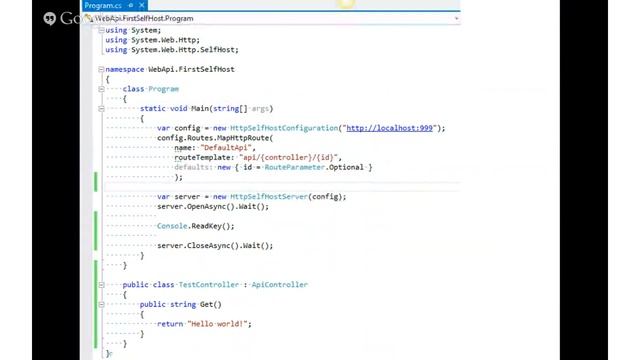
Task: Collapse the TestController class block
Action: tap(101, 285)
